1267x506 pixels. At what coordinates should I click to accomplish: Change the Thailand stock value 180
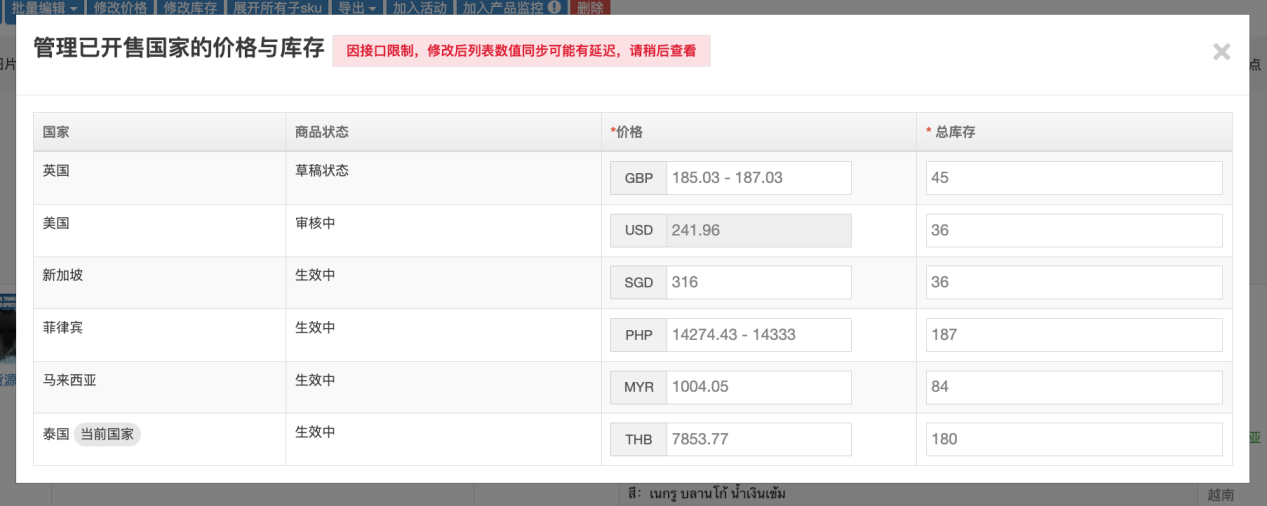1073,439
